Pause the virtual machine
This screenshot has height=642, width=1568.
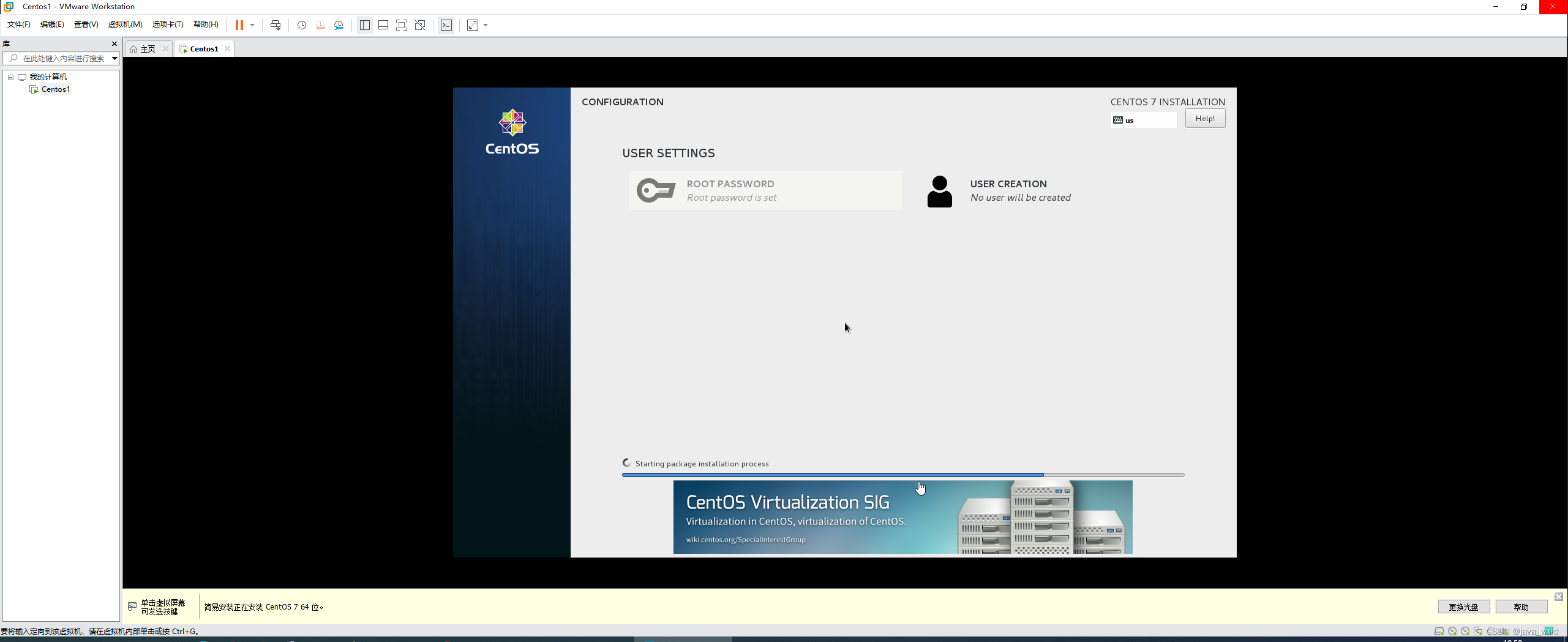[239, 25]
